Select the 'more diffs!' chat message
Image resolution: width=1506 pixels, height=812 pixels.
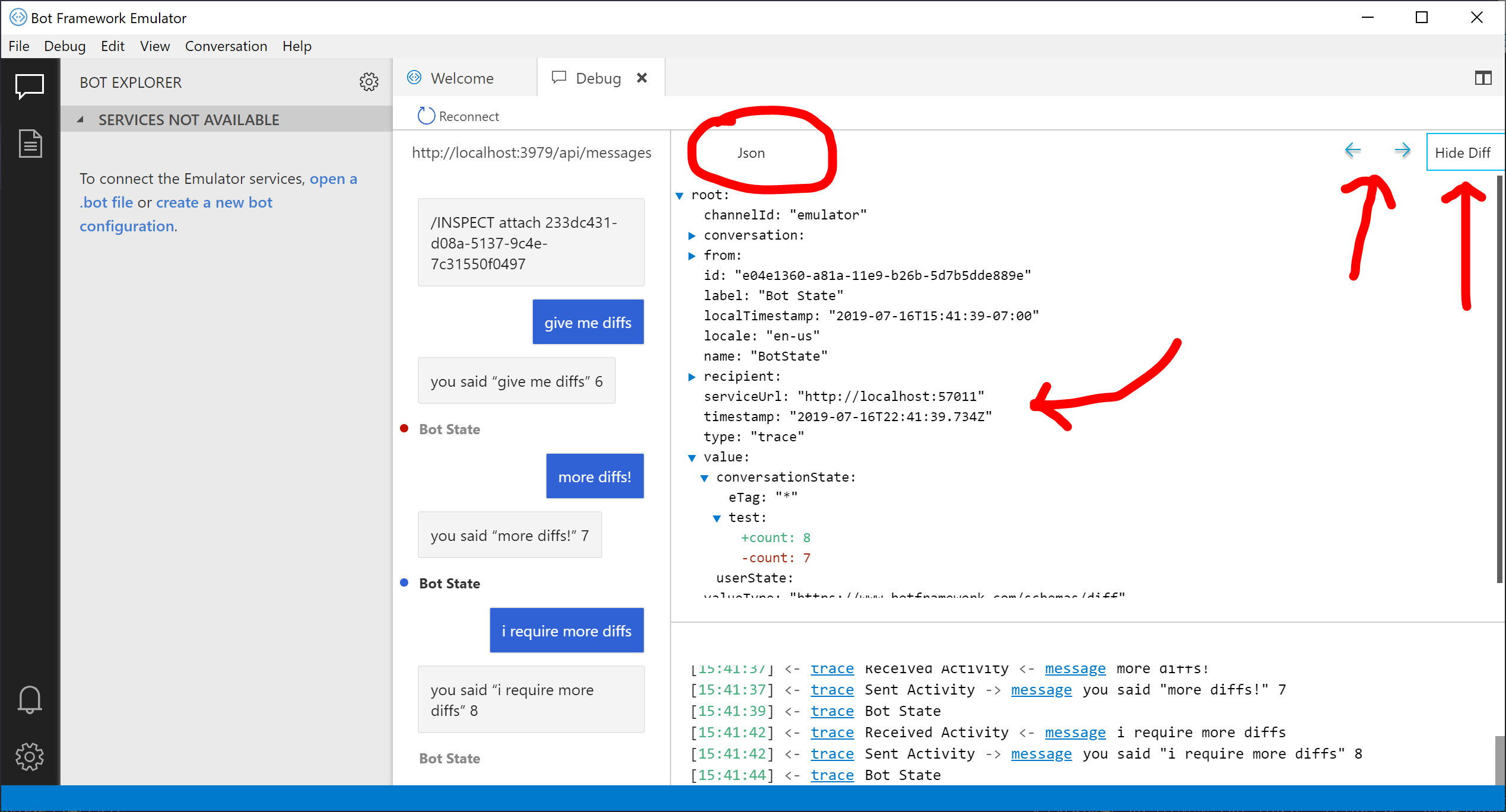click(595, 476)
